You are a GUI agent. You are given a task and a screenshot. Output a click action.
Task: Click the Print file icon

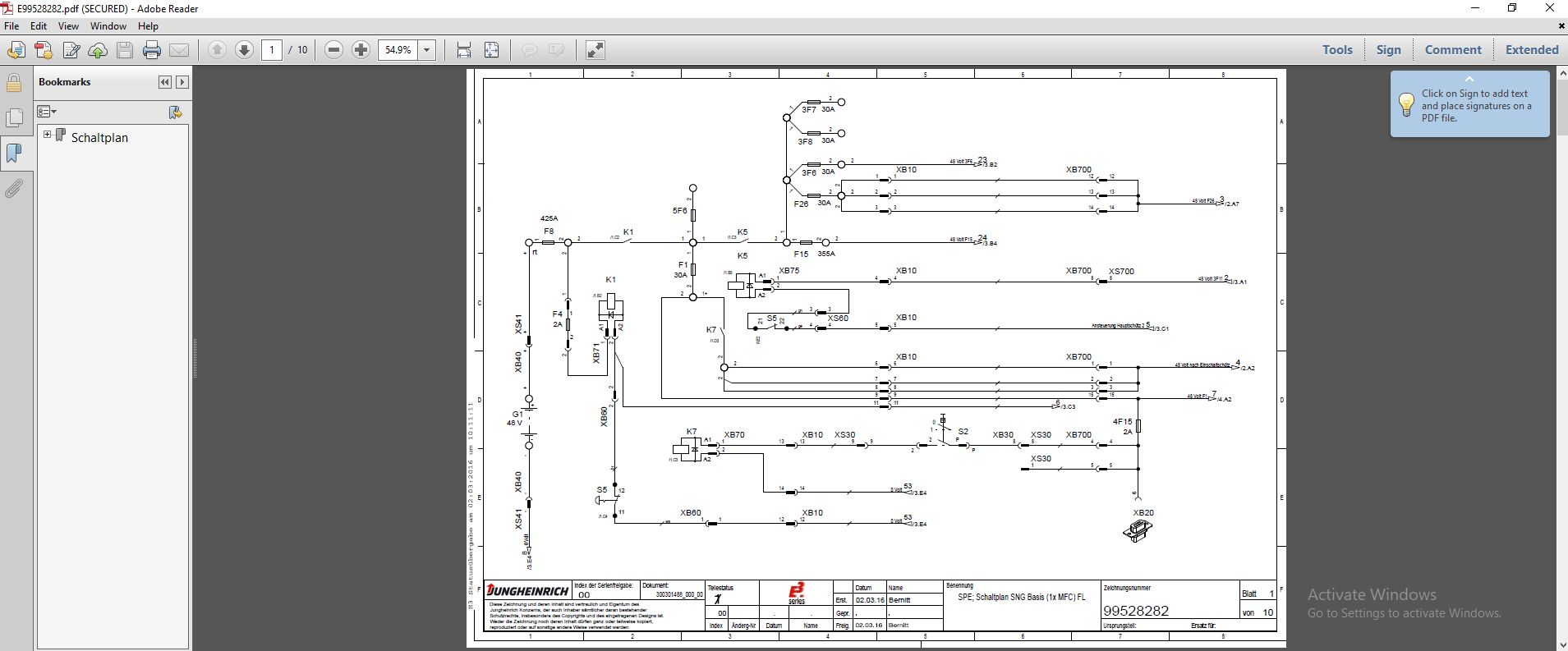tap(152, 50)
